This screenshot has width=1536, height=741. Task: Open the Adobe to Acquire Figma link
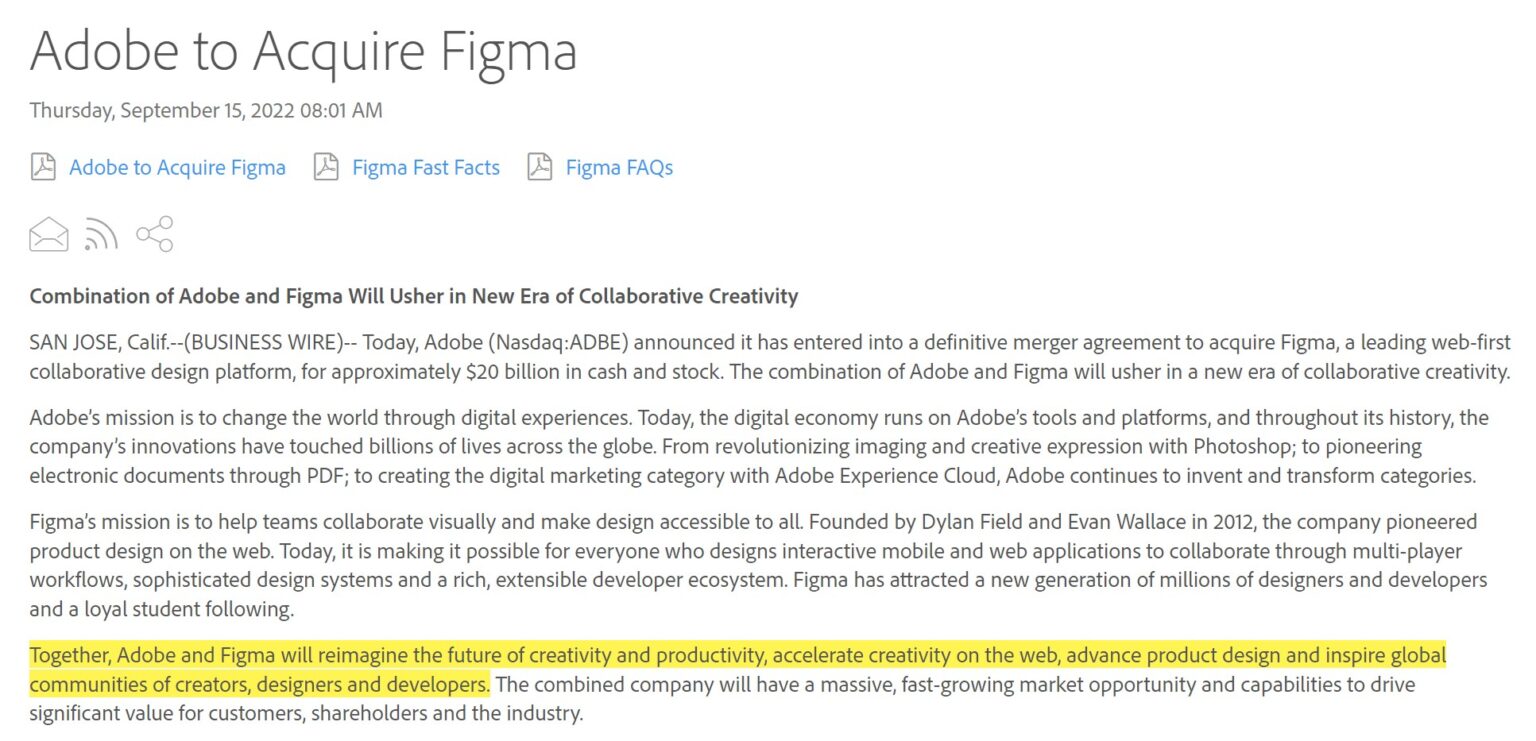click(177, 167)
